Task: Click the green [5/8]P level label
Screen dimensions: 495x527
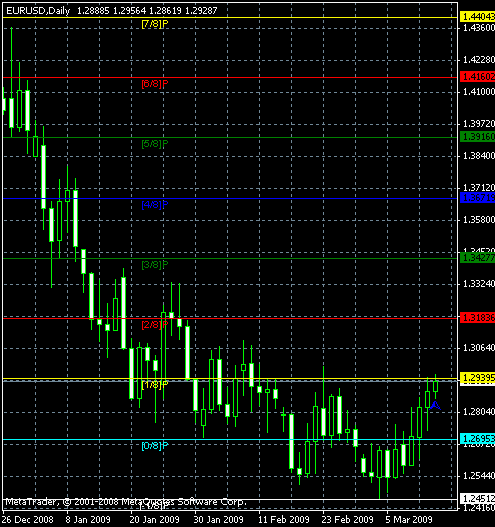Action: click(155, 144)
